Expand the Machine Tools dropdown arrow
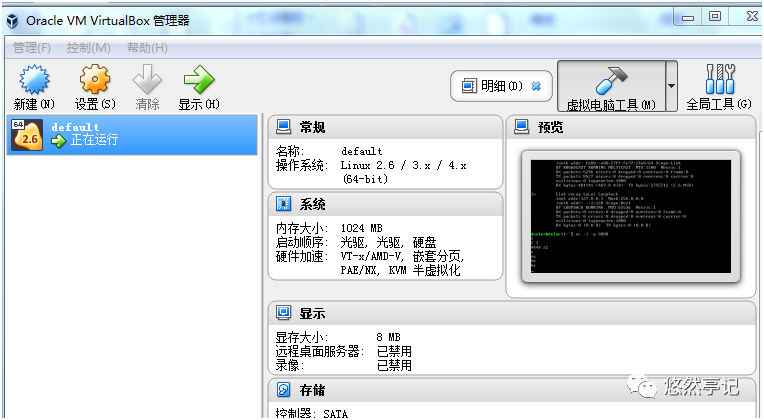This screenshot has width=764, height=420. click(x=671, y=86)
